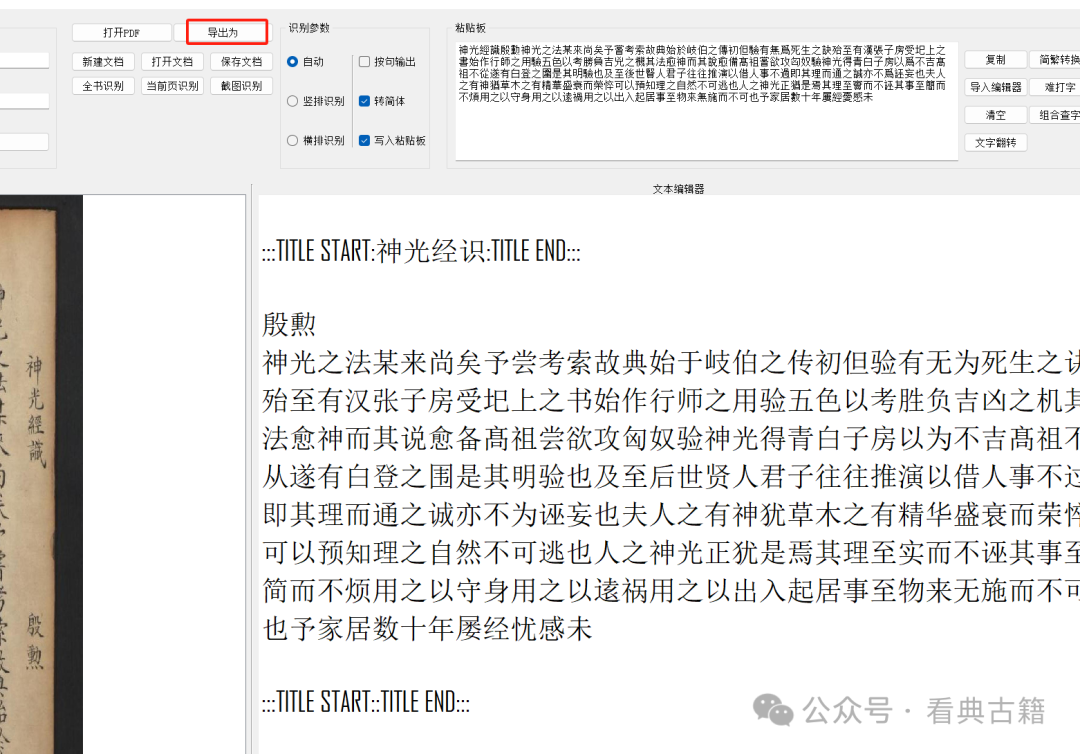Import text into editor via 导入编辑器
1080x754 pixels.
pyautogui.click(x=995, y=87)
